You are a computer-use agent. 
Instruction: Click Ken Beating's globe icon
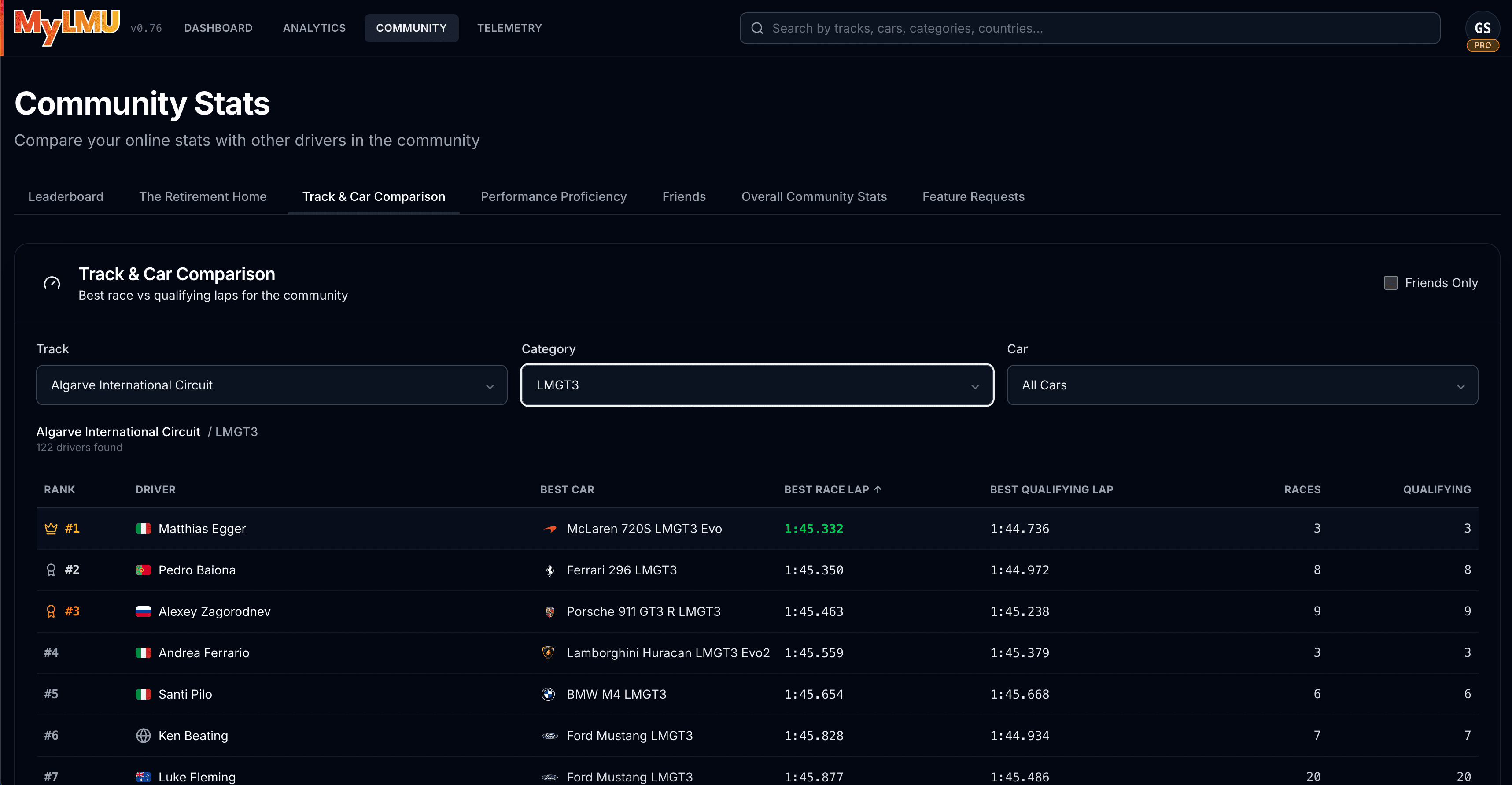tap(143, 736)
